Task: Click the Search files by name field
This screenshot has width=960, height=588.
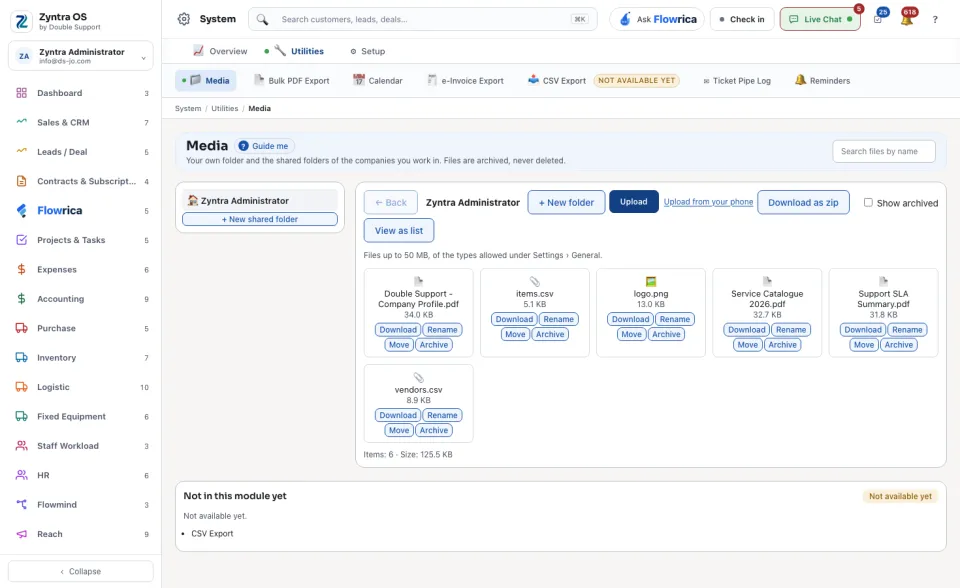Action: coord(883,151)
